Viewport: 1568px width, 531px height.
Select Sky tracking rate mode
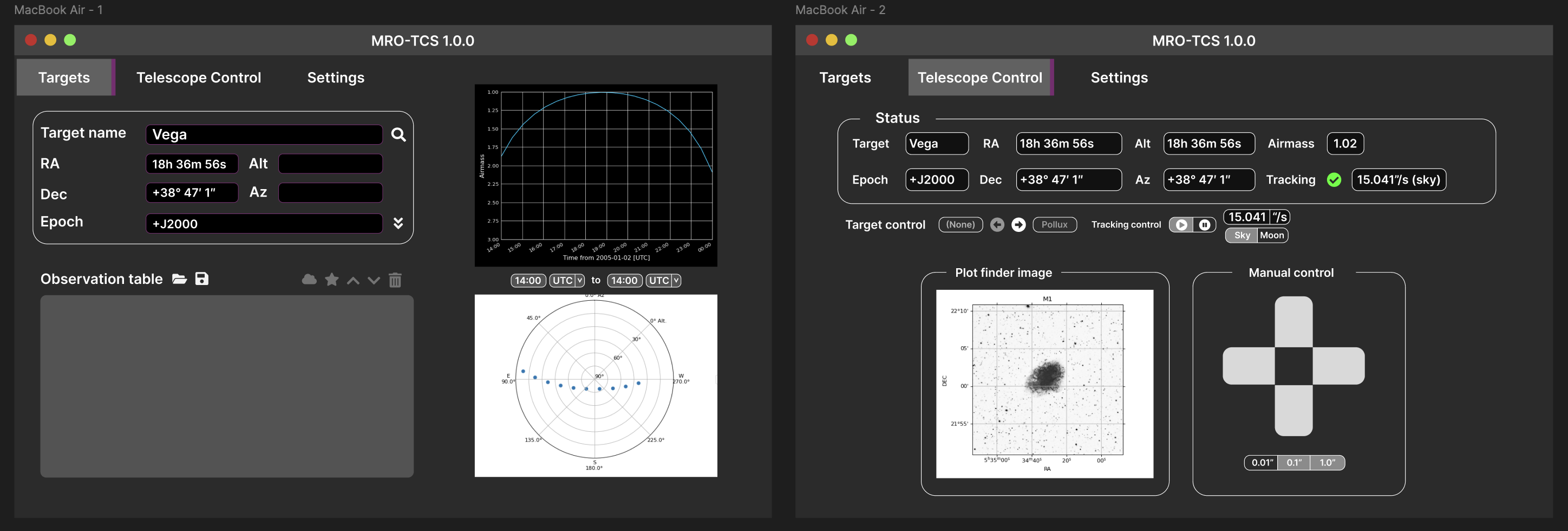(1242, 235)
